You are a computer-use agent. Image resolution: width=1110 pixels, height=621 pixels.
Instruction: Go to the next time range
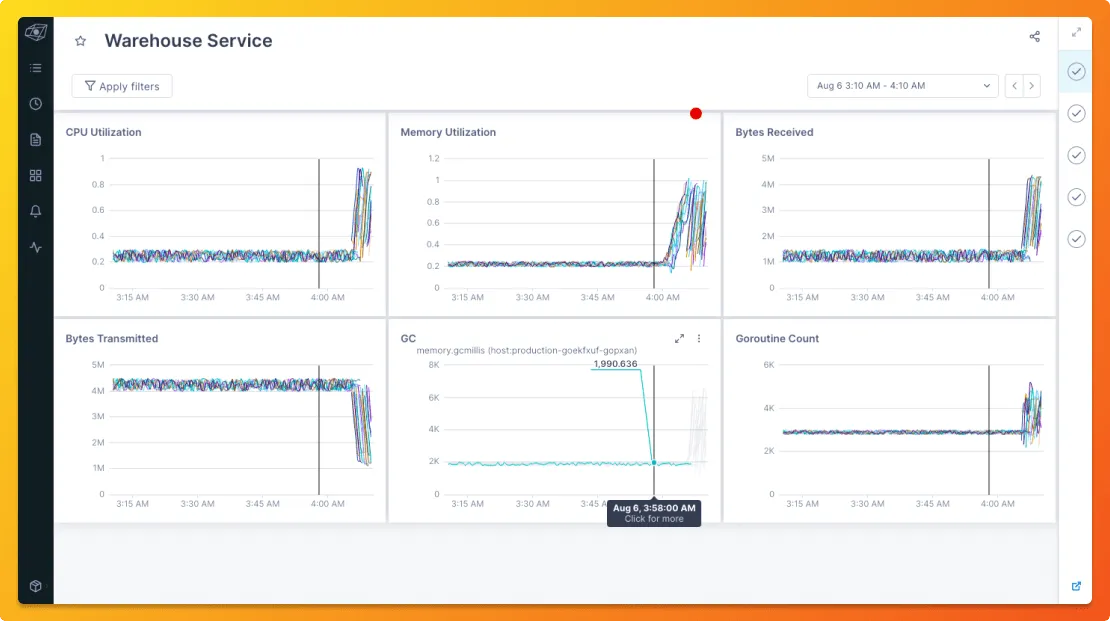1031,86
